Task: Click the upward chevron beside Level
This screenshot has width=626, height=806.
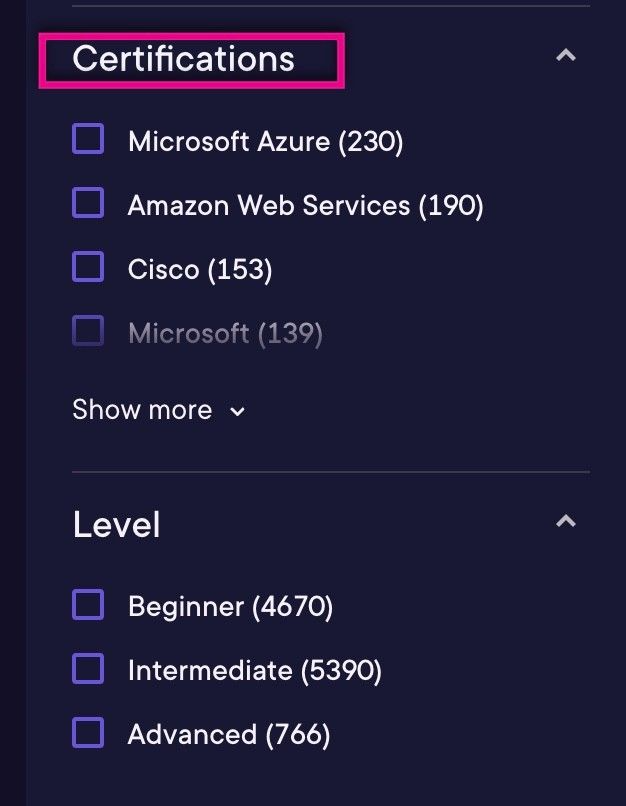Action: (x=566, y=521)
